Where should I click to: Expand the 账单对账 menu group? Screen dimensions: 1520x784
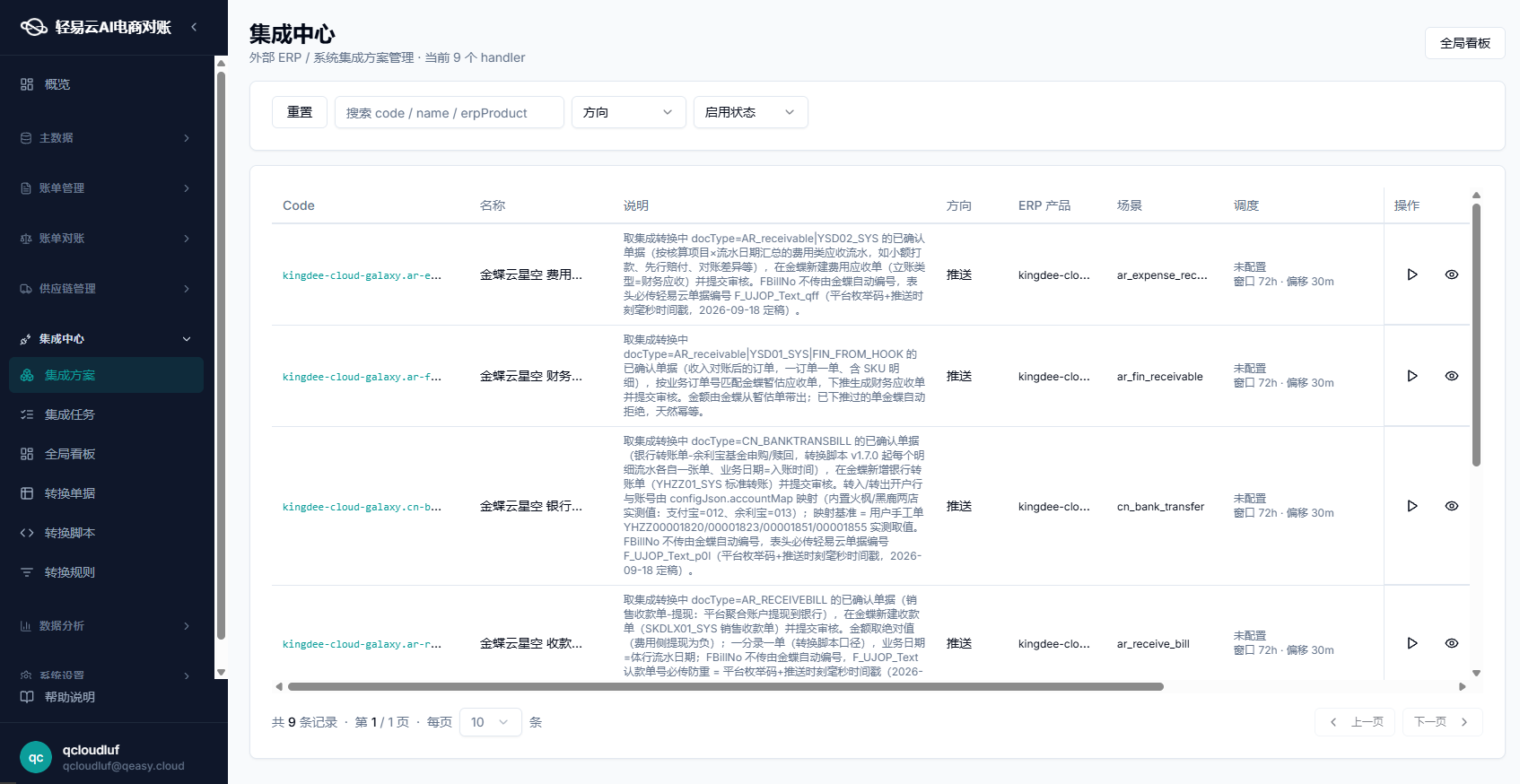coord(106,239)
